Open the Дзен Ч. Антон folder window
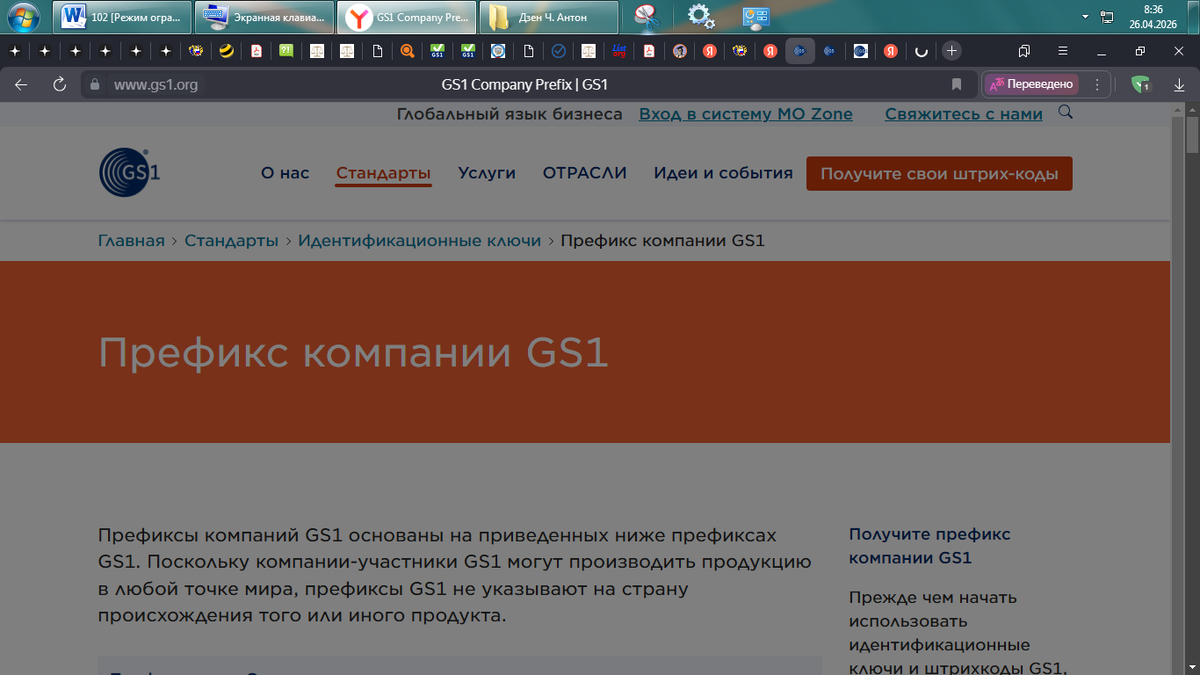The height and width of the screenshot is (675, 1200). pyautogui.click(x=549, y=16)
